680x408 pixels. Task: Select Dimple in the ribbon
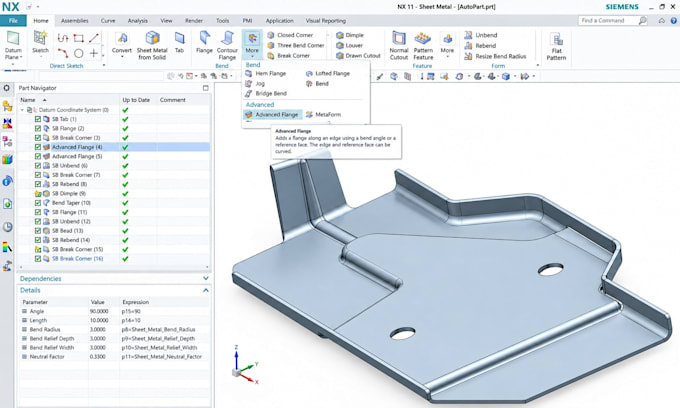pos(350,35)
